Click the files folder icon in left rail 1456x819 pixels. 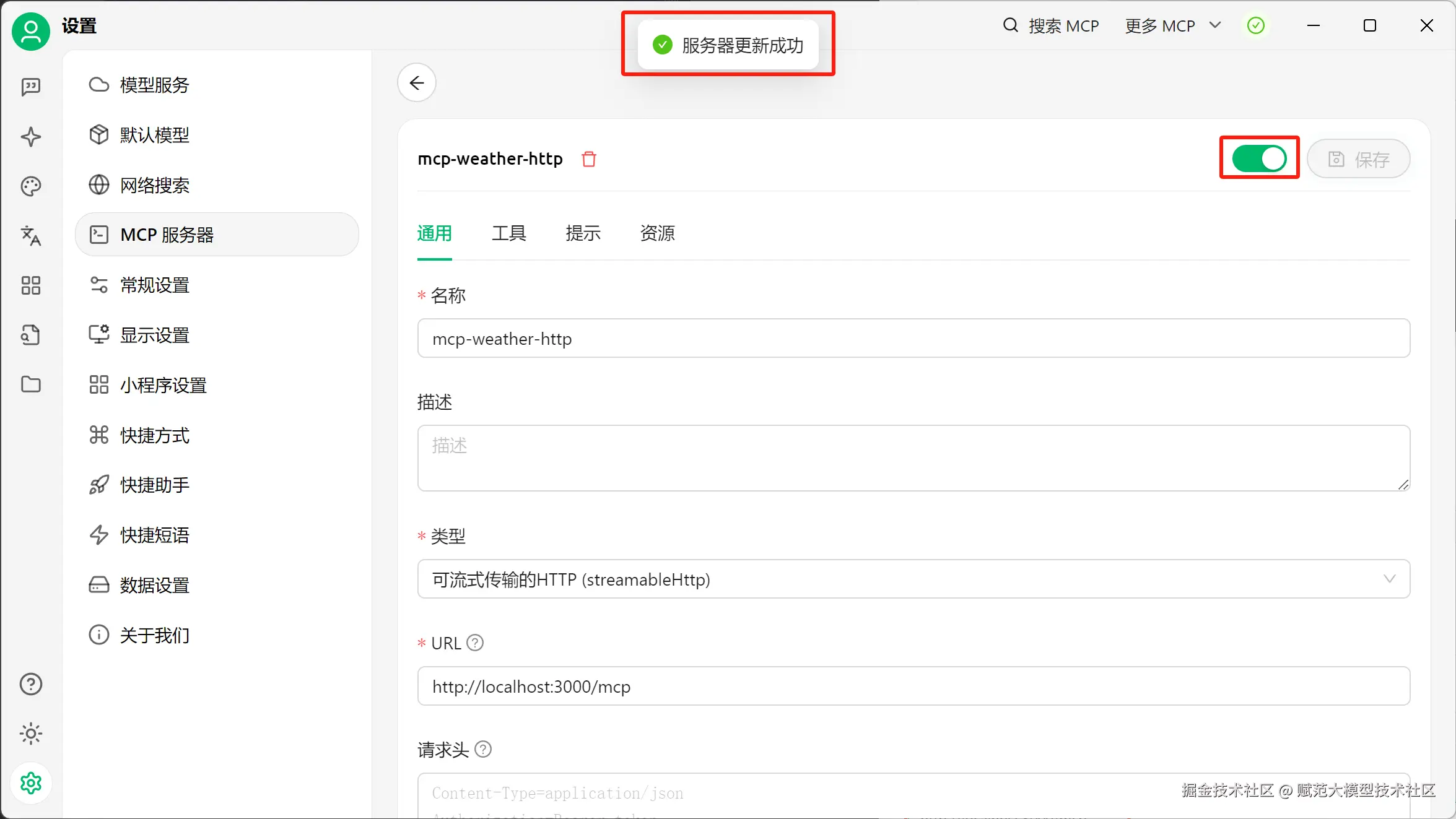[31, 384]
